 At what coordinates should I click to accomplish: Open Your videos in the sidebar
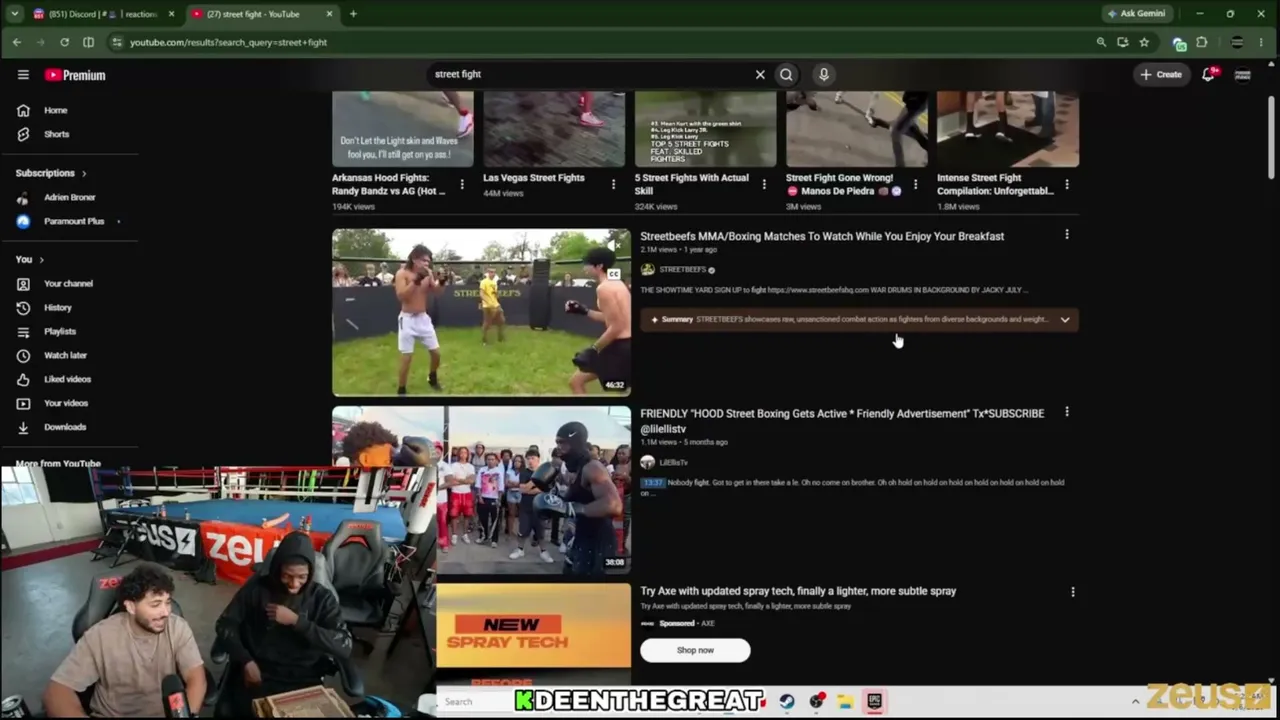pos(65,403)
